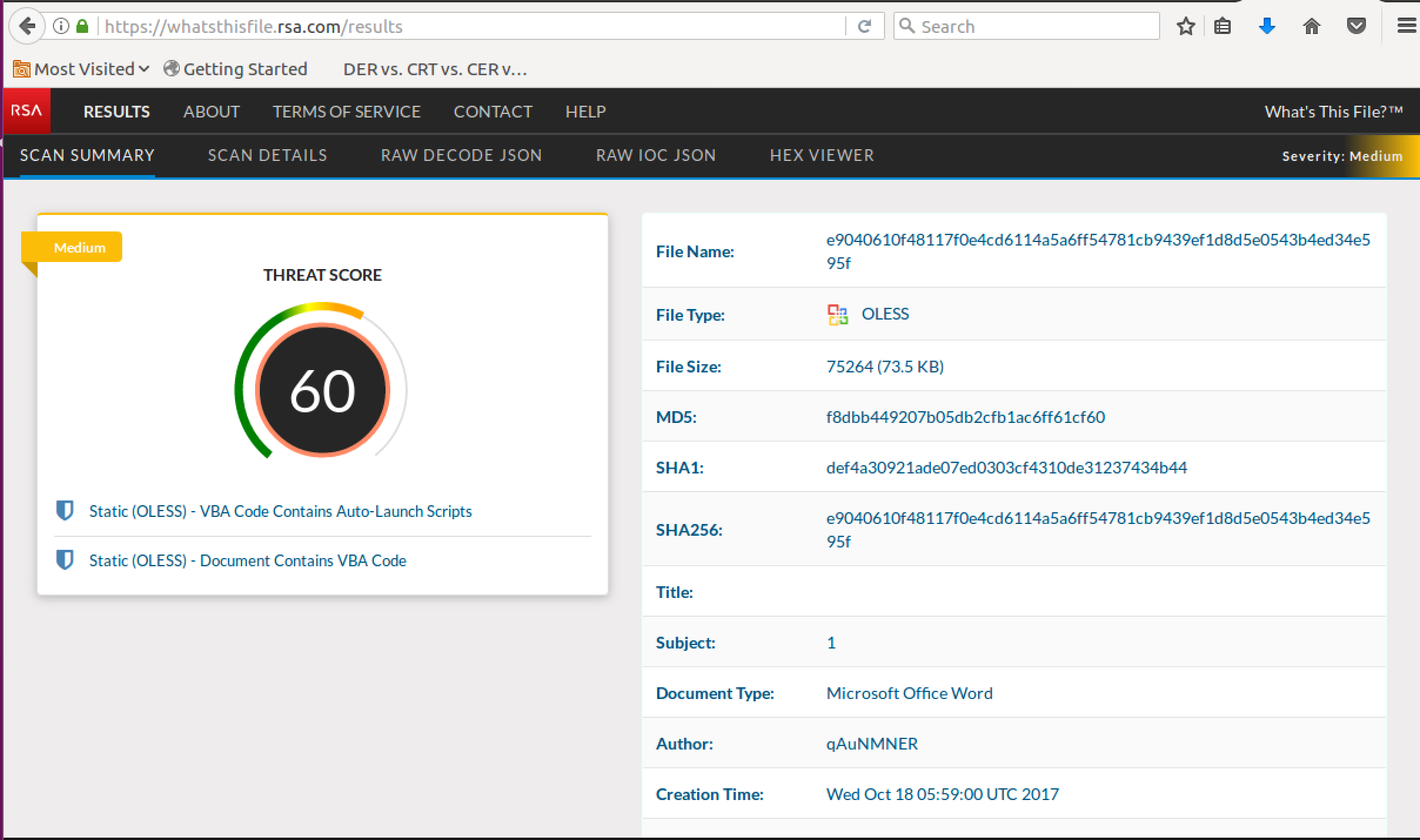Viewport: 1420px width, 840px height.
Task: Click the Pocket shield icon
Action: click(x=1356, y=26)
